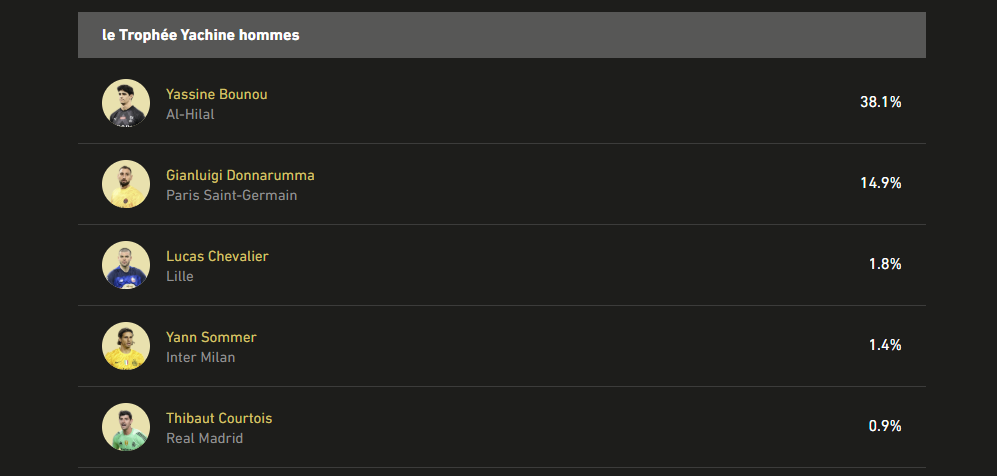
Task: Open the Yassine Bounou name link
Action: pos(217,94)
